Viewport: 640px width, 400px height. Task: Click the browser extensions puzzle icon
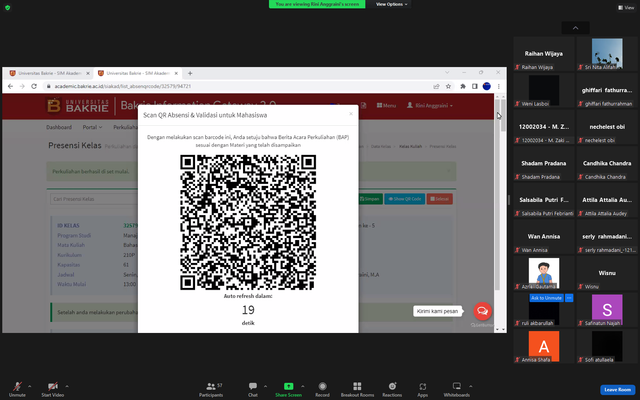coord(463,86)
